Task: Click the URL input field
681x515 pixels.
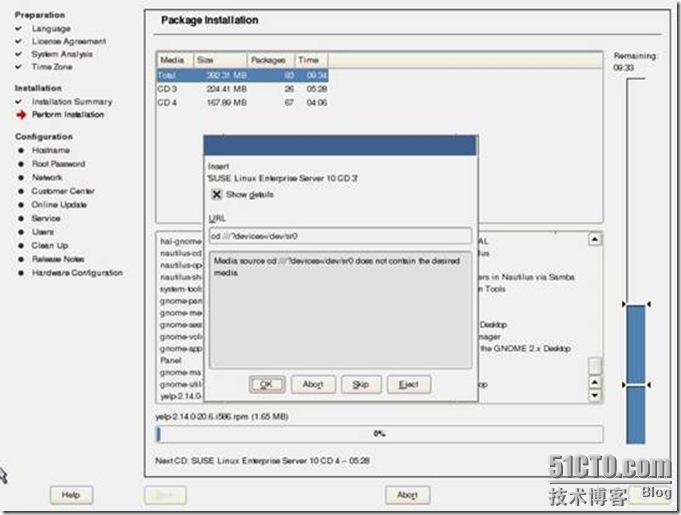Action: pyautogui.click(x=340, y=236)
